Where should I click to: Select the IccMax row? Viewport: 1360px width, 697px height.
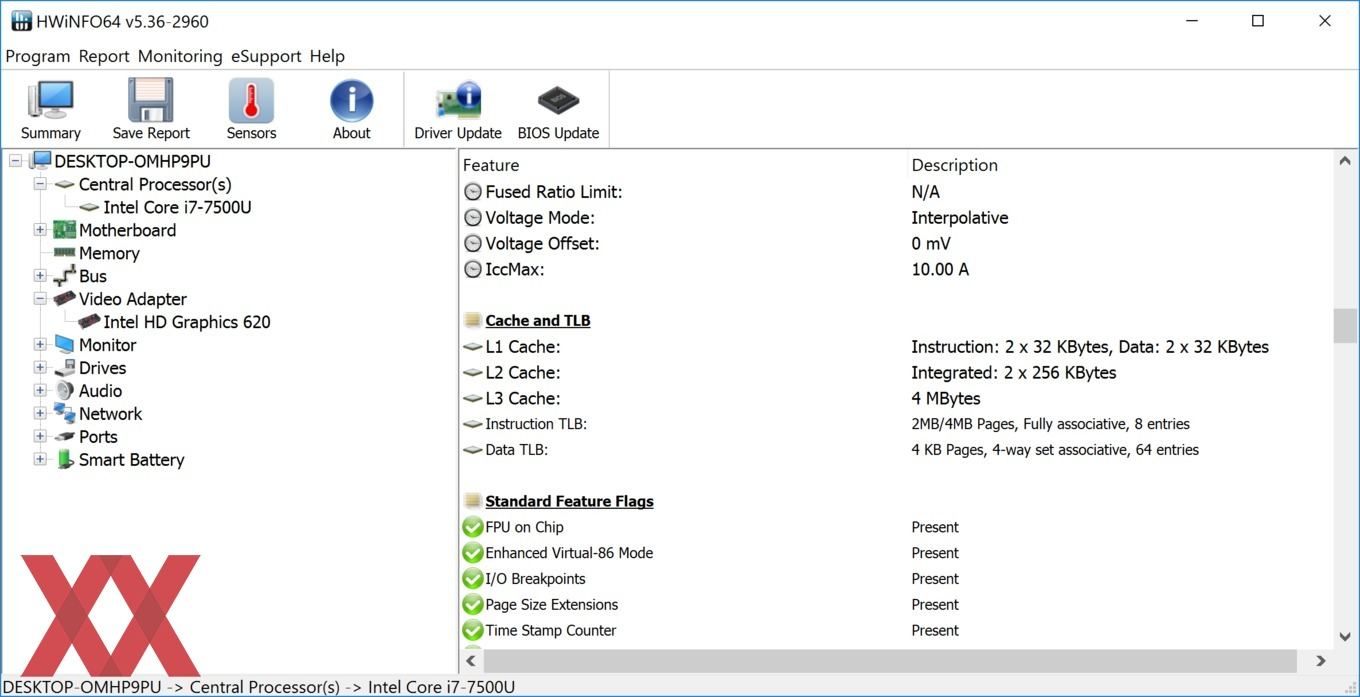click(897, 269)
